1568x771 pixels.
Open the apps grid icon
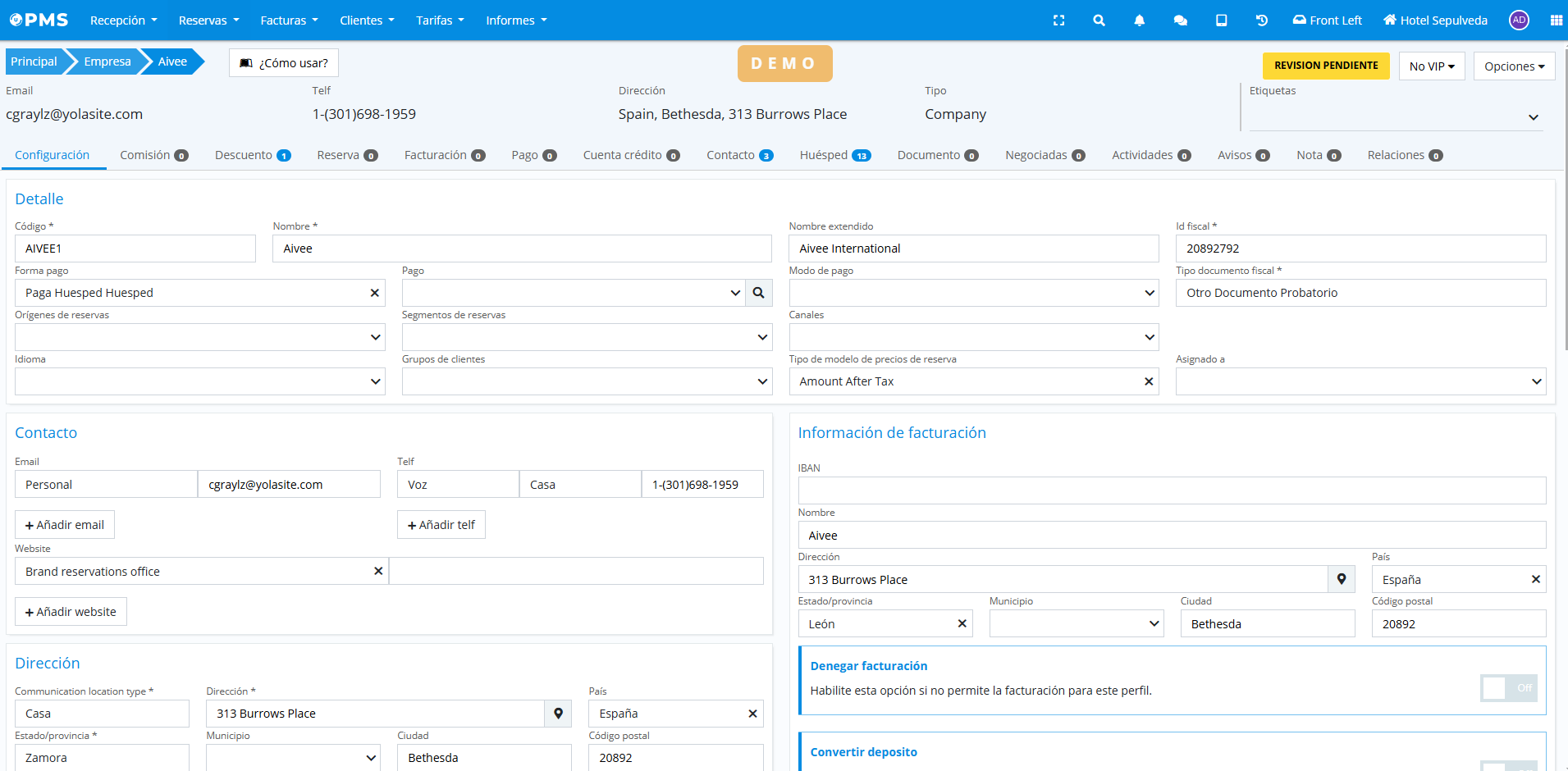pos(1556,21)
